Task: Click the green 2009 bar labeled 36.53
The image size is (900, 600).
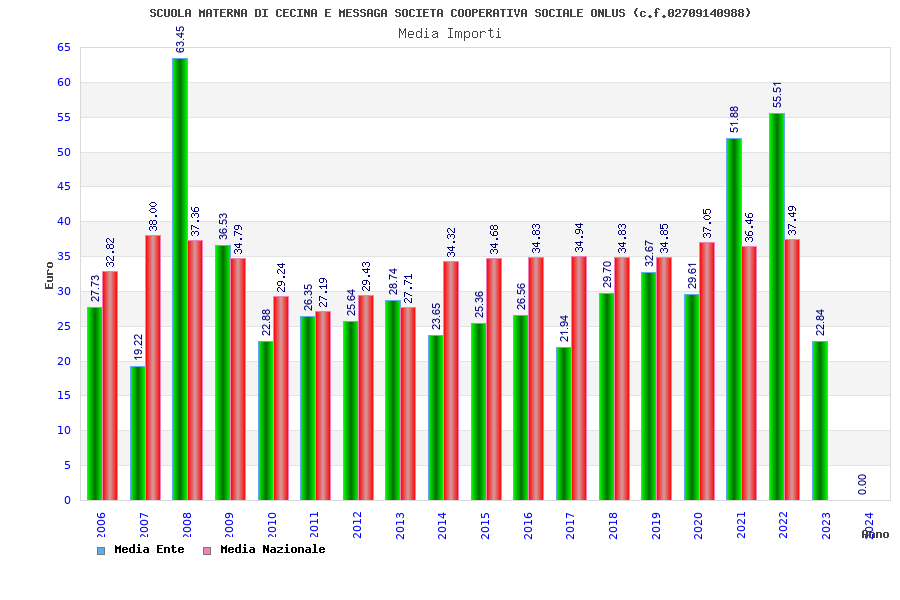Action: (x=223, y=373)
